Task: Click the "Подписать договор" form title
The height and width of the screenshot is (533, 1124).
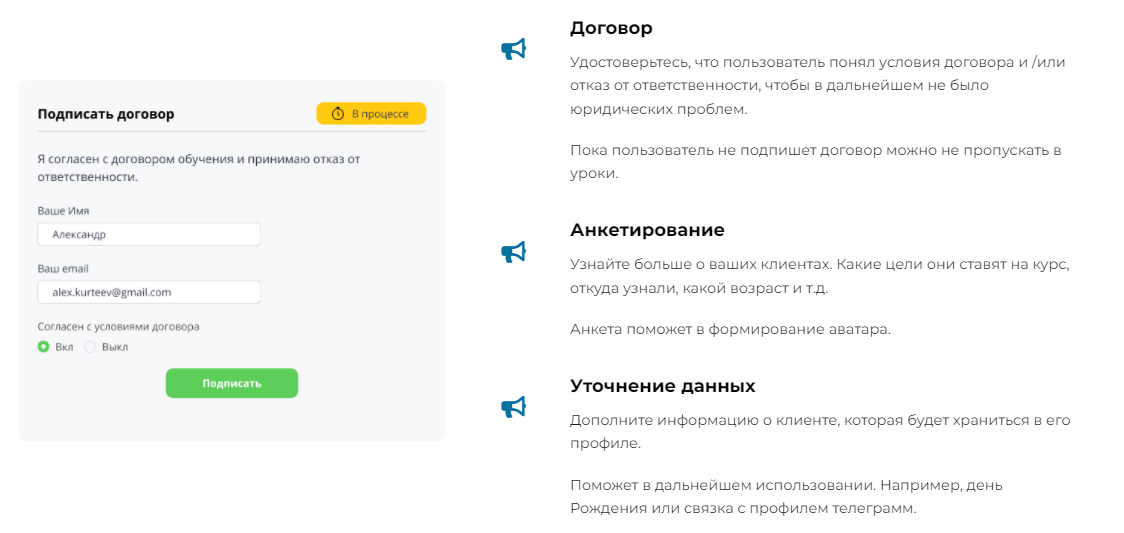Action: click(106, 114)
